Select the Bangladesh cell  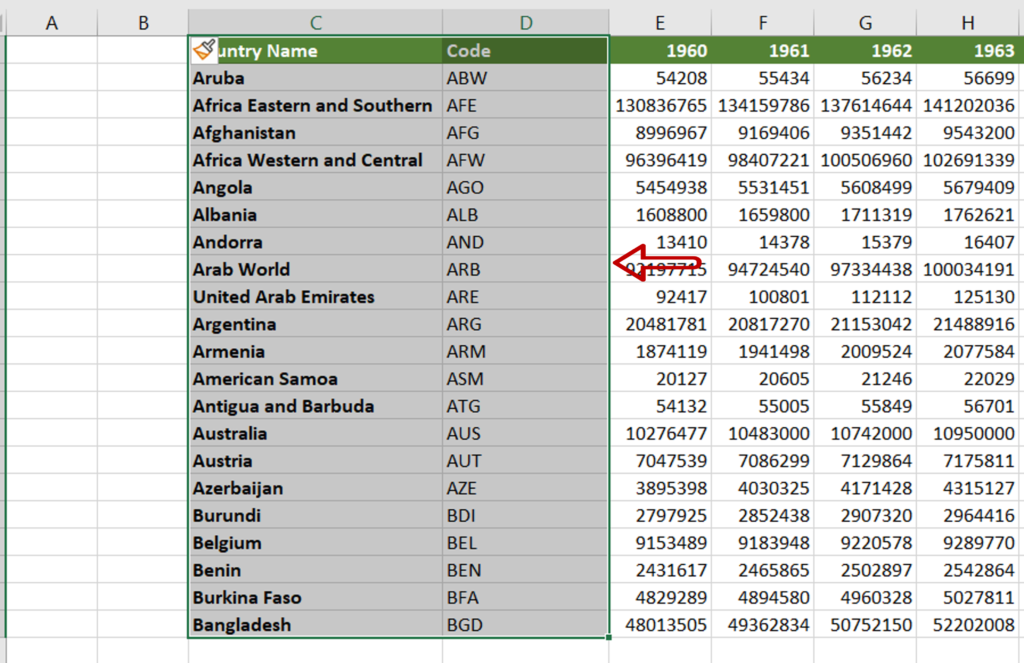315,625
